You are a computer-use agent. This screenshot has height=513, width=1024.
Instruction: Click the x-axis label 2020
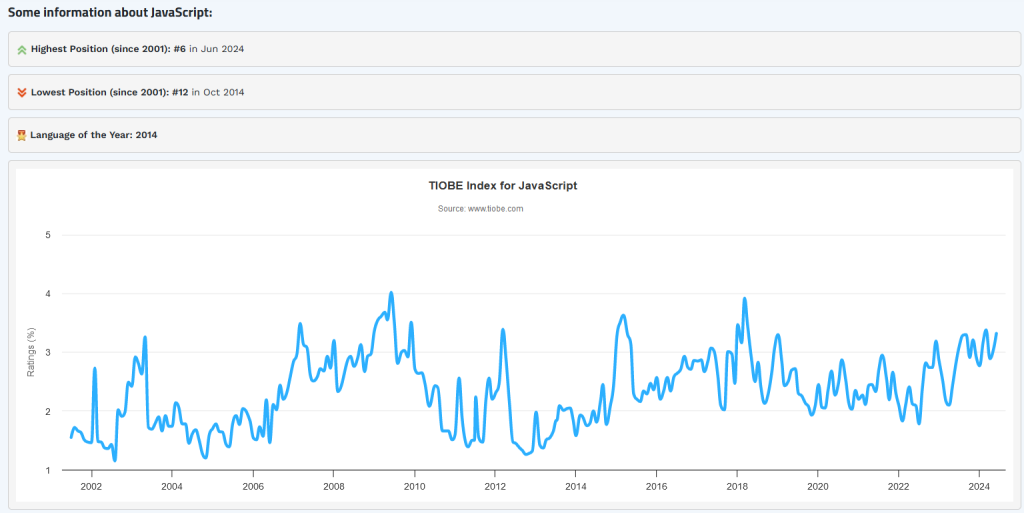pyautogui.click(x=818, y=486)
